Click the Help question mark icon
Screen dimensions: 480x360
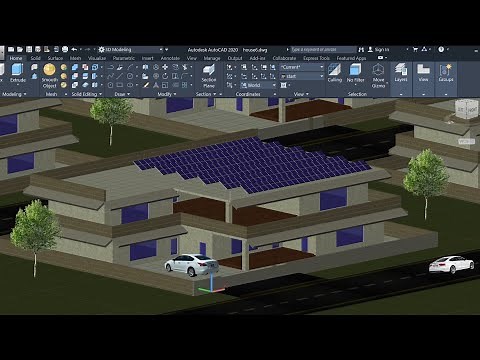point(441,50)
